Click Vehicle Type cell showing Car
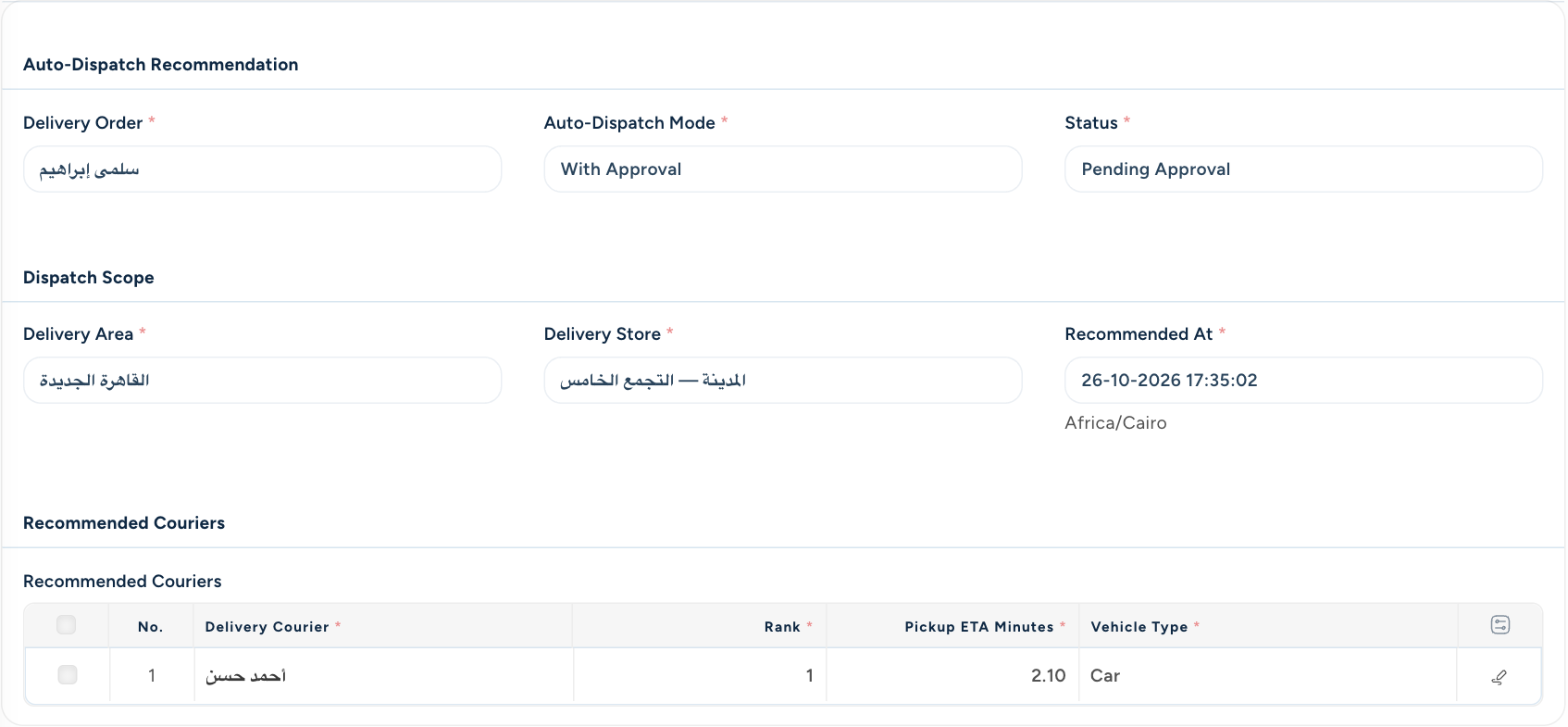This screenshot has height=727, width=1568. pos(1268,676)
